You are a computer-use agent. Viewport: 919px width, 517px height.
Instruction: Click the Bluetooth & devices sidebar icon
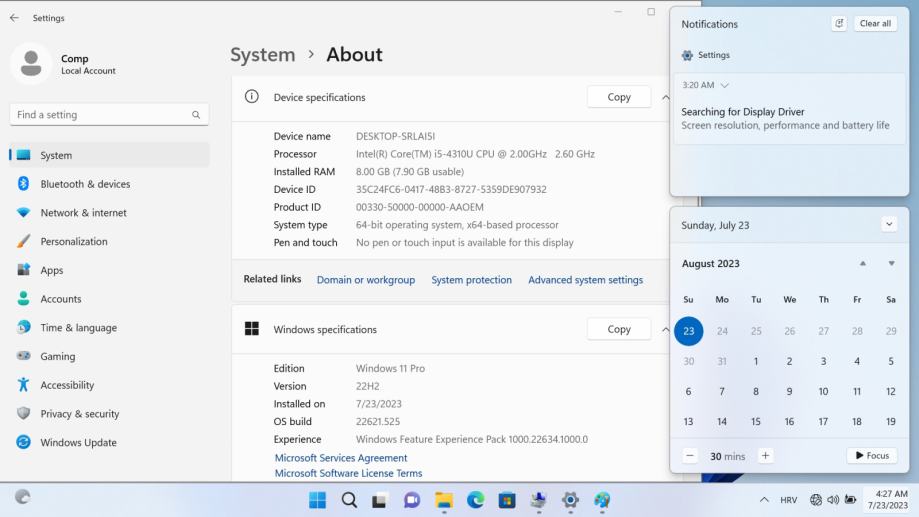23,184
